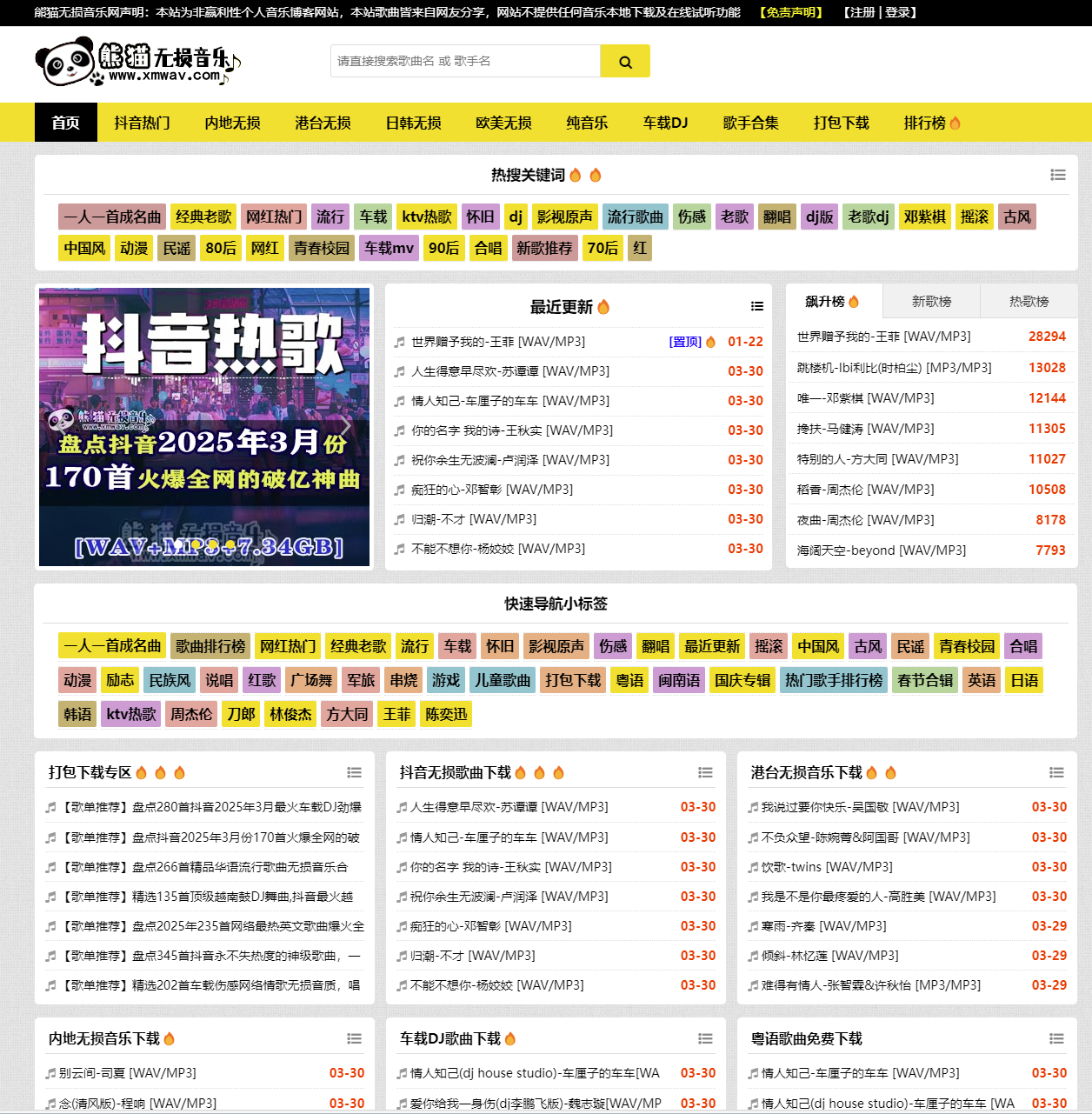Click the flame icon beside 排行榜

click(x=955, y=123)
